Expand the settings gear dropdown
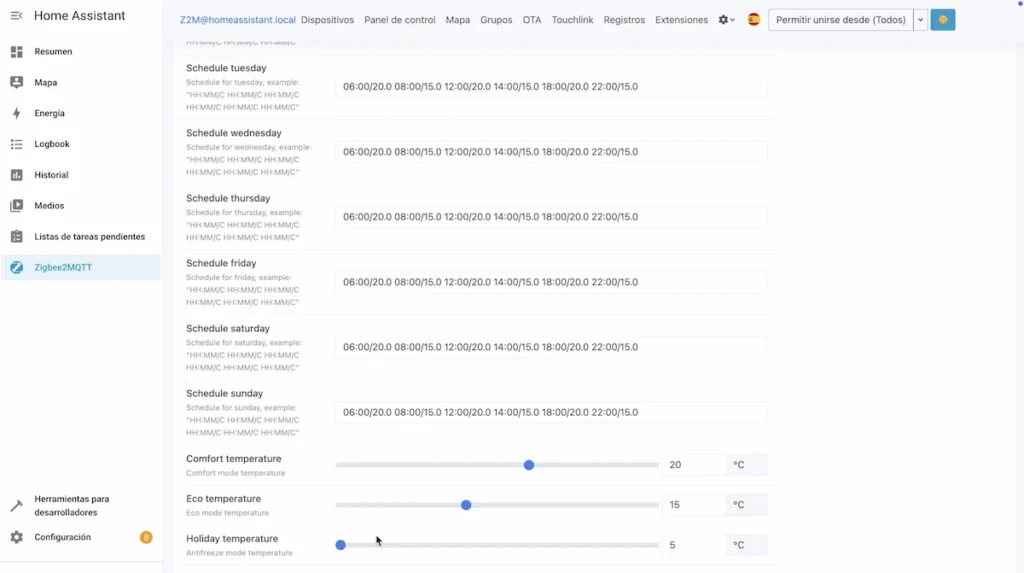This screenshot has width=1024, height=573. (727, 20)
